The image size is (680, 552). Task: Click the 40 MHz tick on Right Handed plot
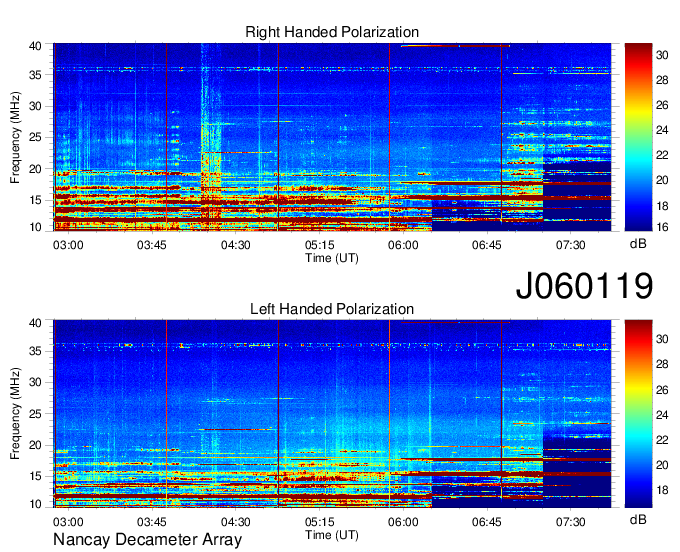[x=35, y=46]
